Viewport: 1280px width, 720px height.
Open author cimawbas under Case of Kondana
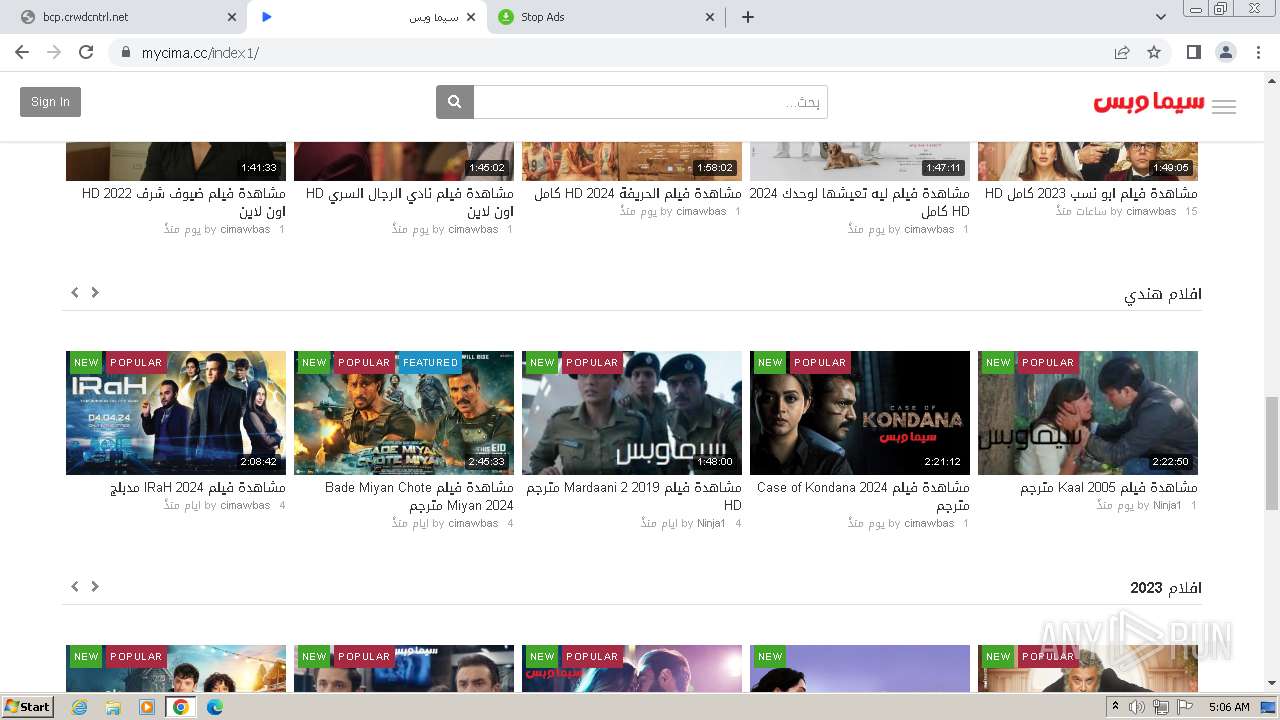coord(929,524)
